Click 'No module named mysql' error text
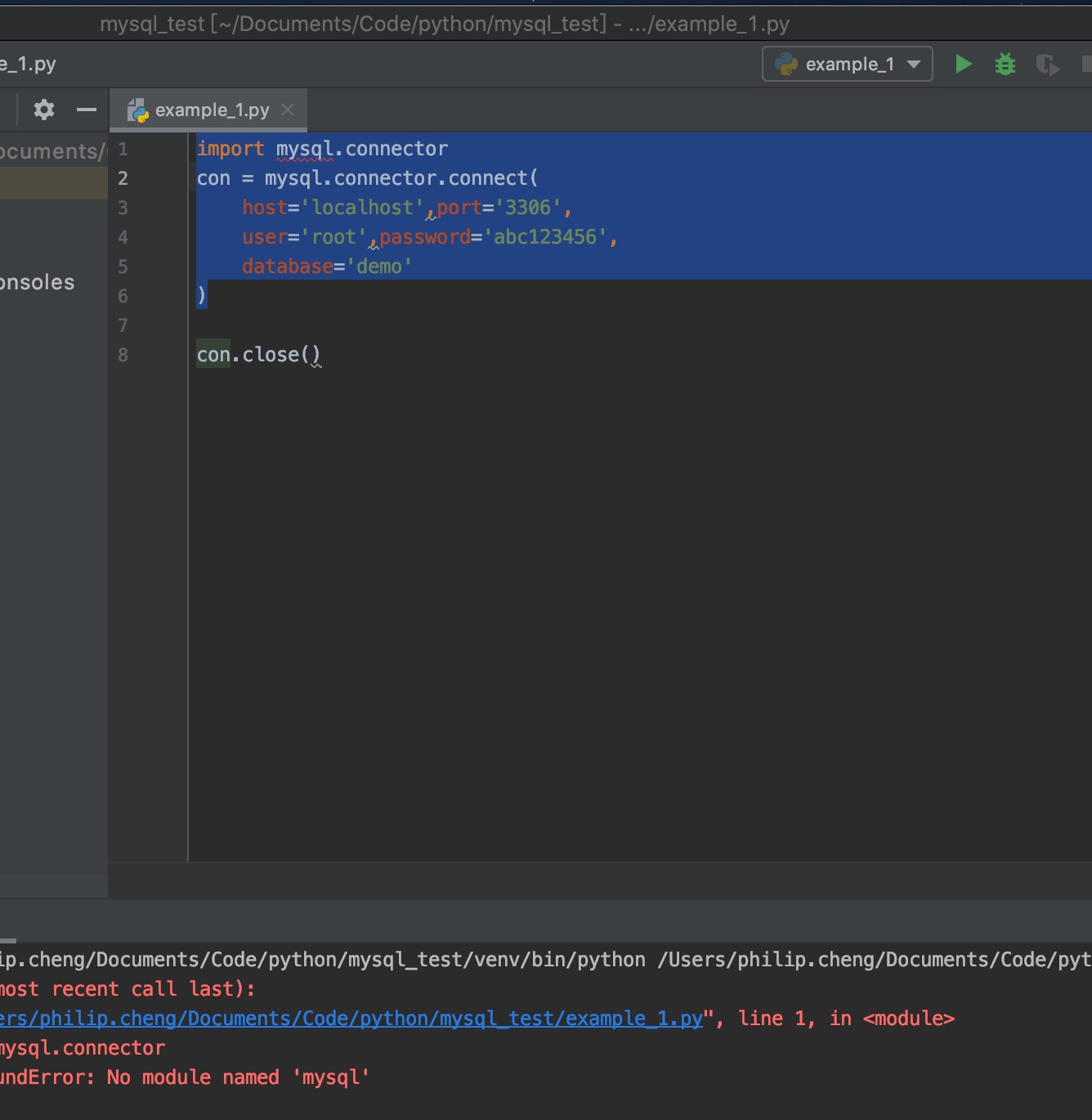Image resolution: width=1092 pixels, height=1120 pixels. (x=239, y=1077)
